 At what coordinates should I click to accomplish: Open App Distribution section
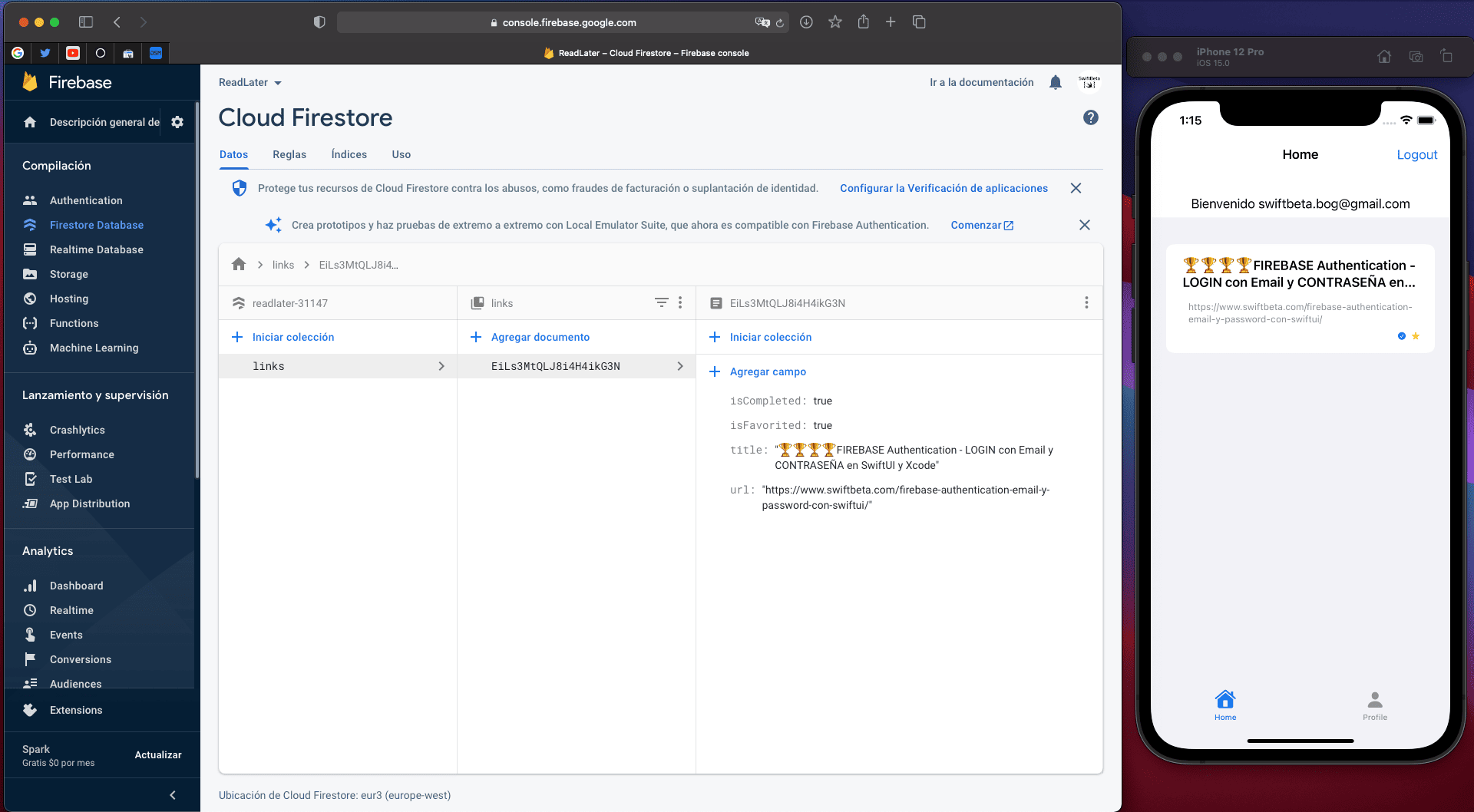pyautogui.click(x=89, y=503)
